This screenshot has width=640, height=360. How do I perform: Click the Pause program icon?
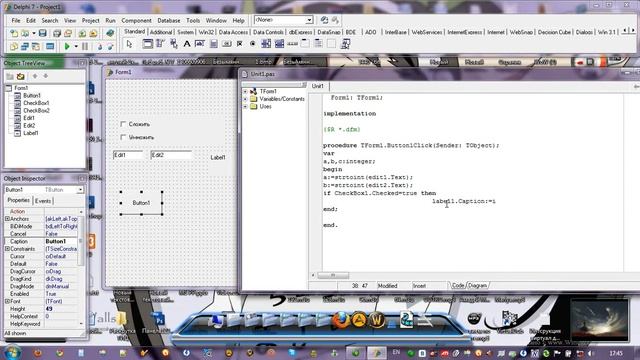coord(85,47)
